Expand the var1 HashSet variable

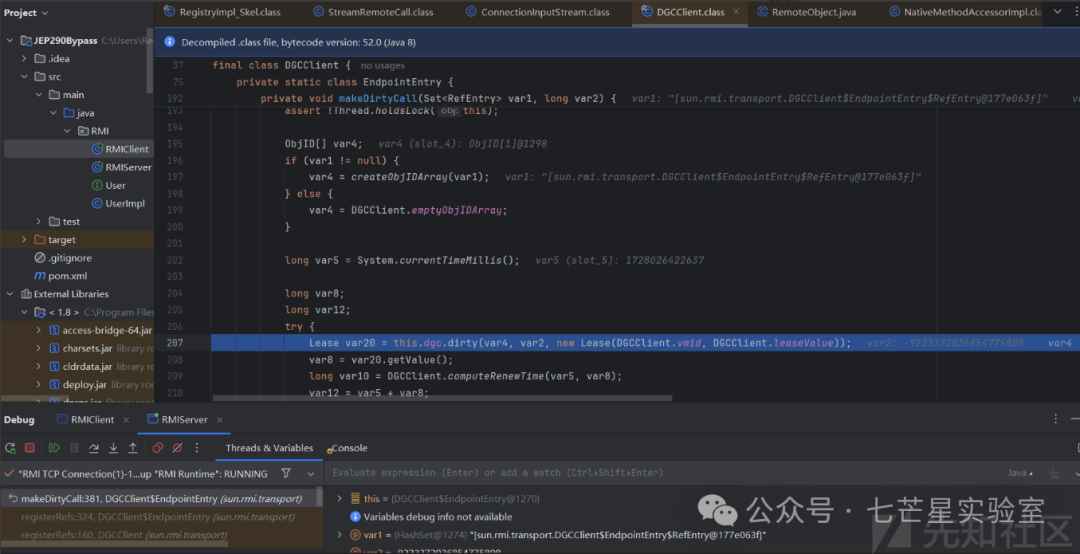(x=340, y=535)
